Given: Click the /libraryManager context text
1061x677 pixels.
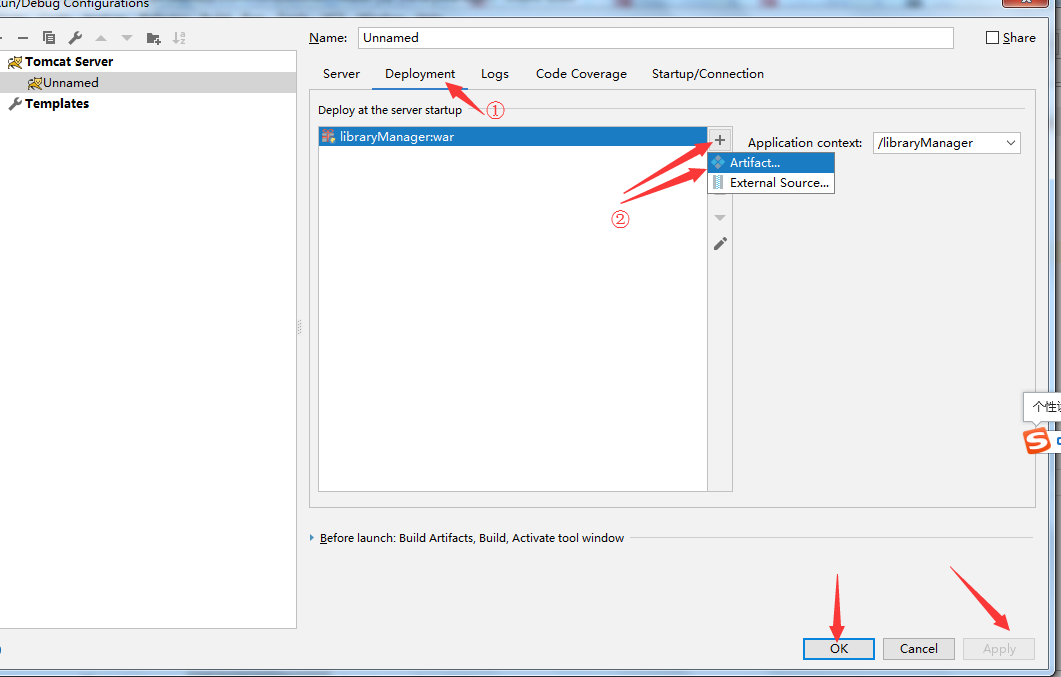Looking at the screenshot, I should (925, 143).
